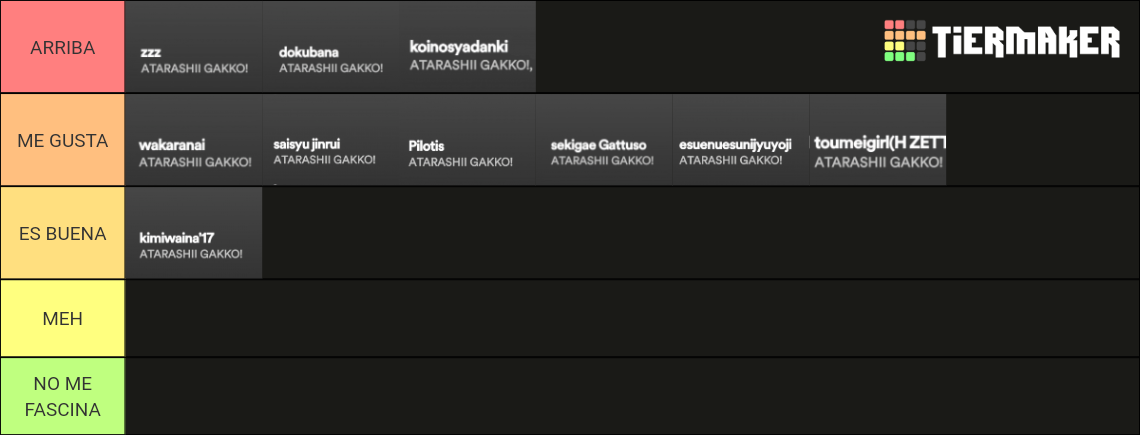Click the ES BUENA tier label
The image size is (1140, 435).
click(x=63, y=233)
